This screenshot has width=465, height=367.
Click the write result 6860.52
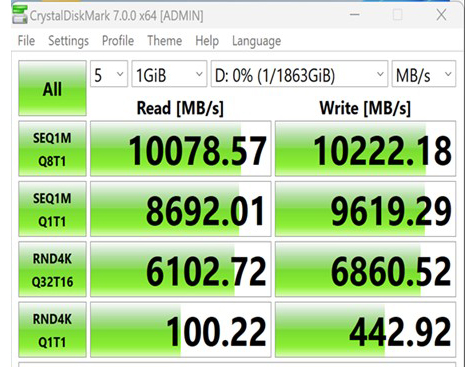365,269
